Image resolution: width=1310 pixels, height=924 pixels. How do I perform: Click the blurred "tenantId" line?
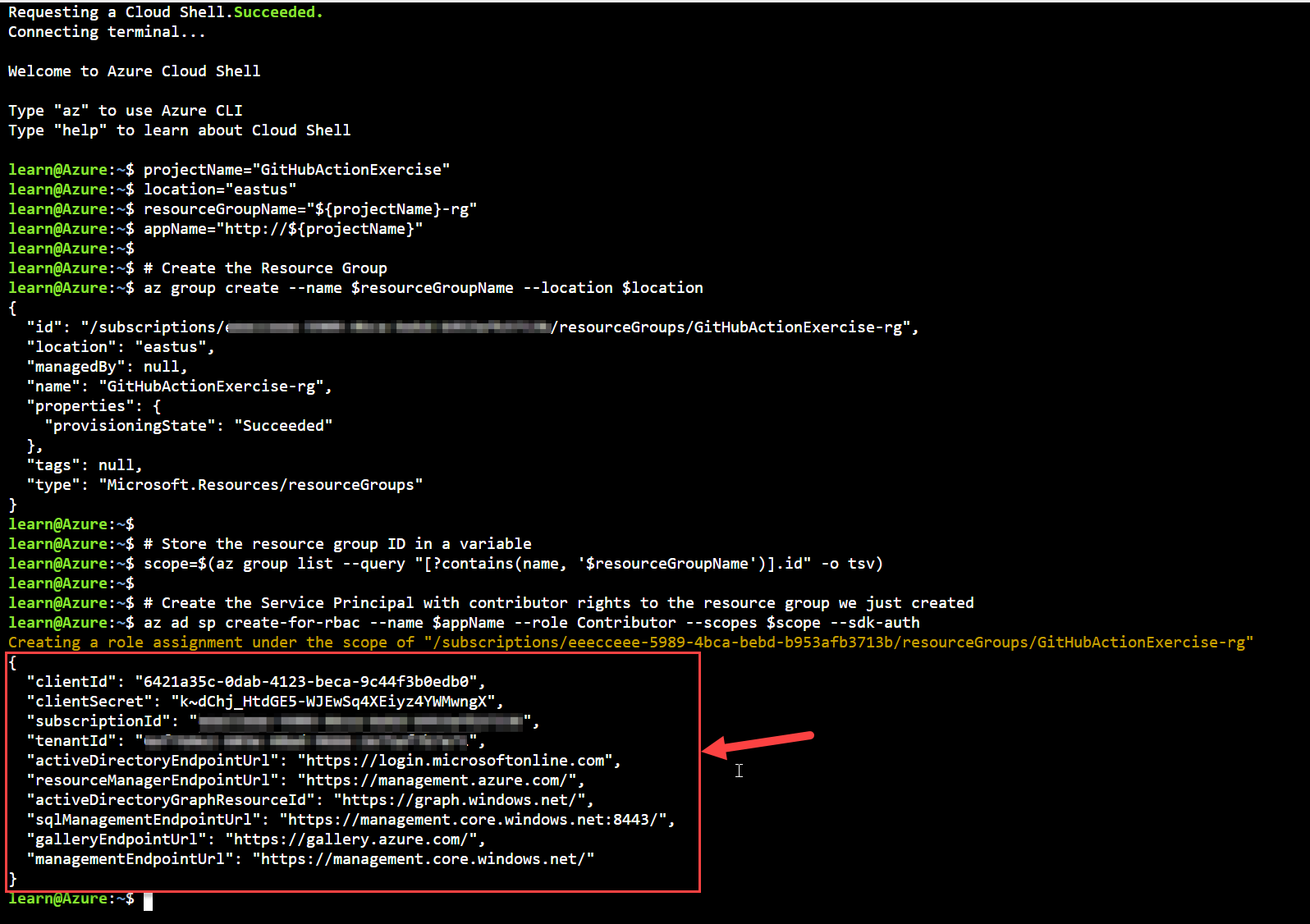tap(255, 741)
